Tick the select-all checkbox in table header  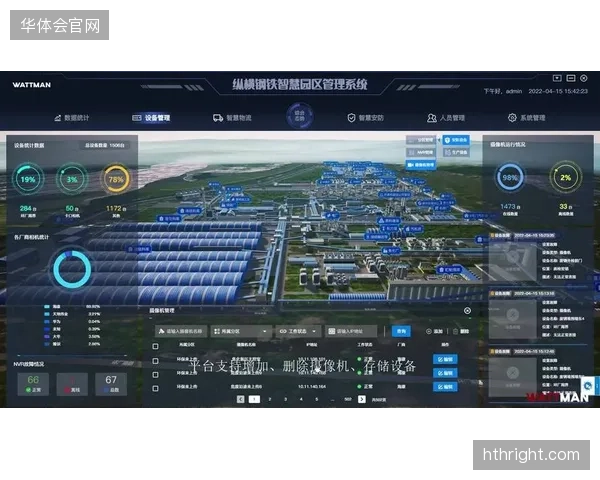tap(155, 346)
